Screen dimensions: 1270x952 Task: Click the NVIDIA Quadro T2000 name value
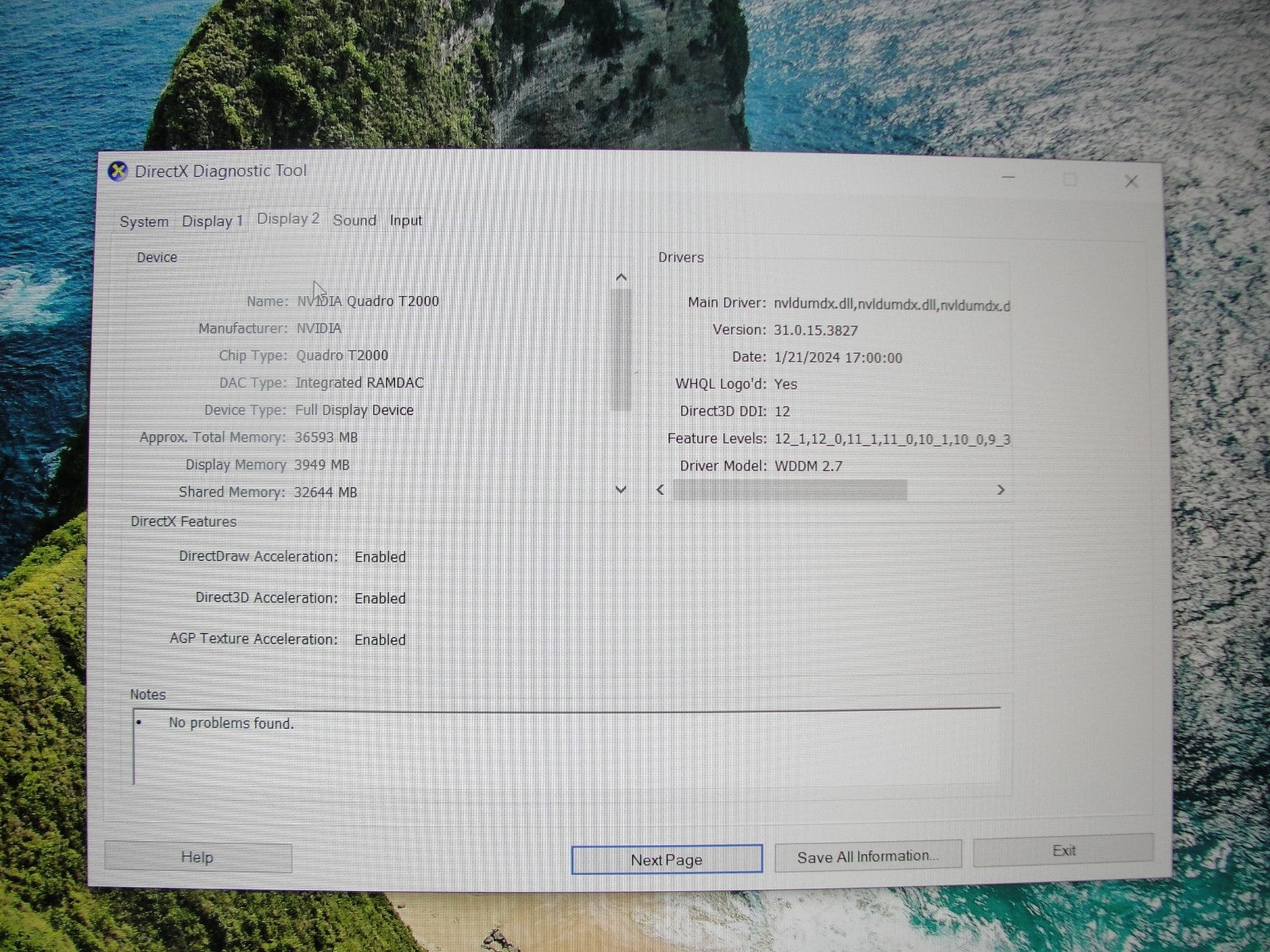coord(368,301)
